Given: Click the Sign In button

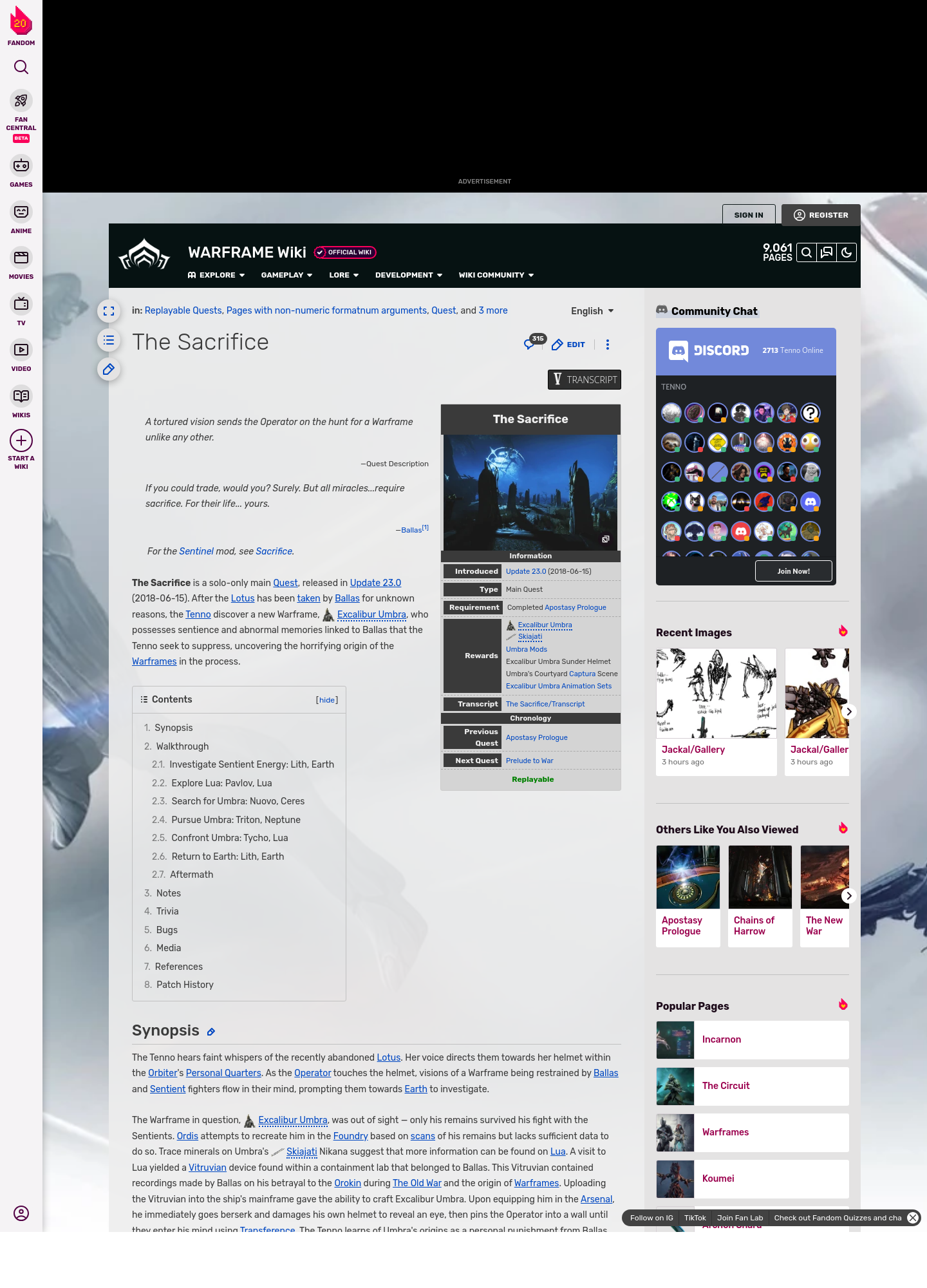Looking at the screenshot, I should point(749,215).
